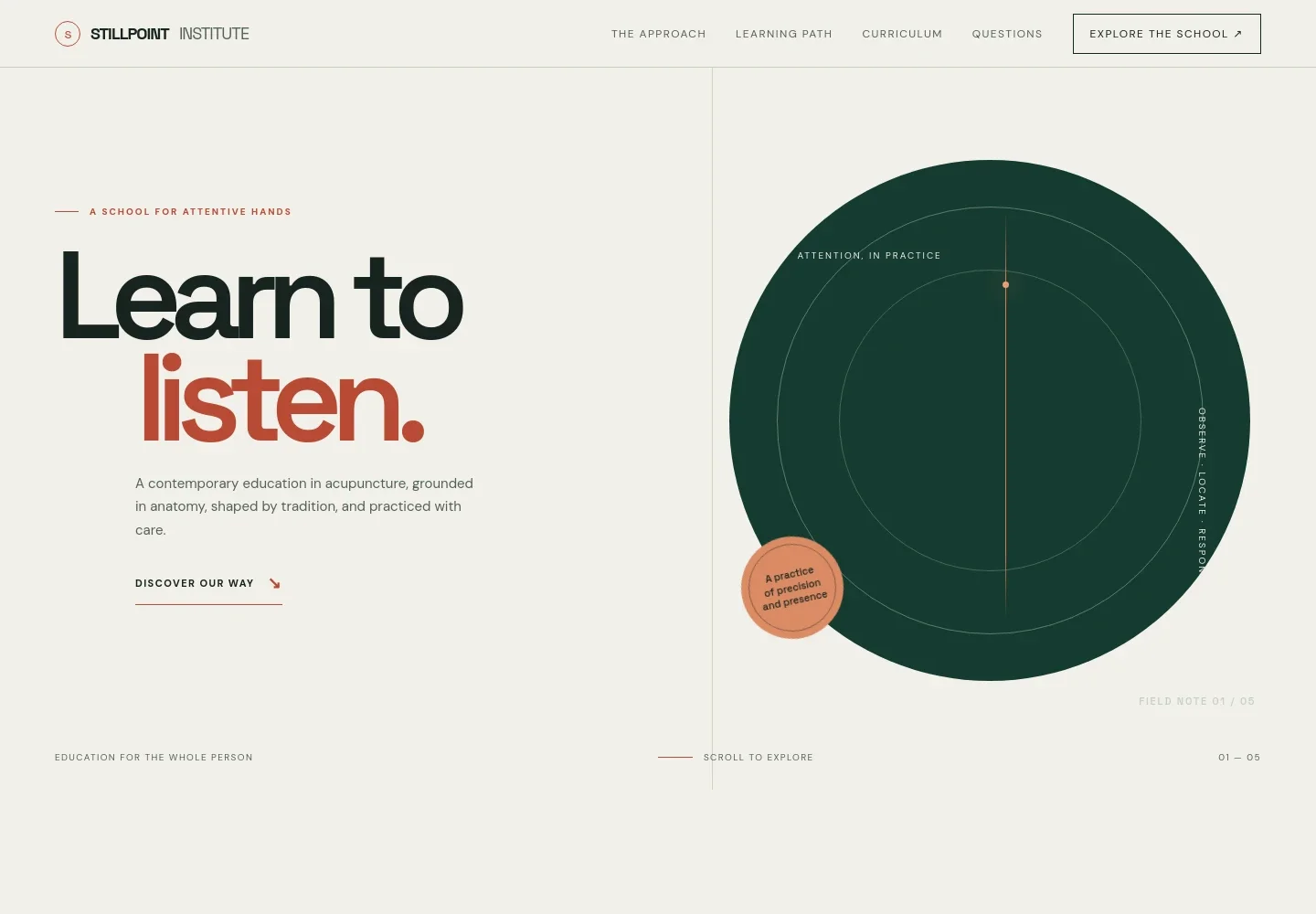
Task: Click the contemporary education in acupuncture paragraph
Action: tap(304, 506)
